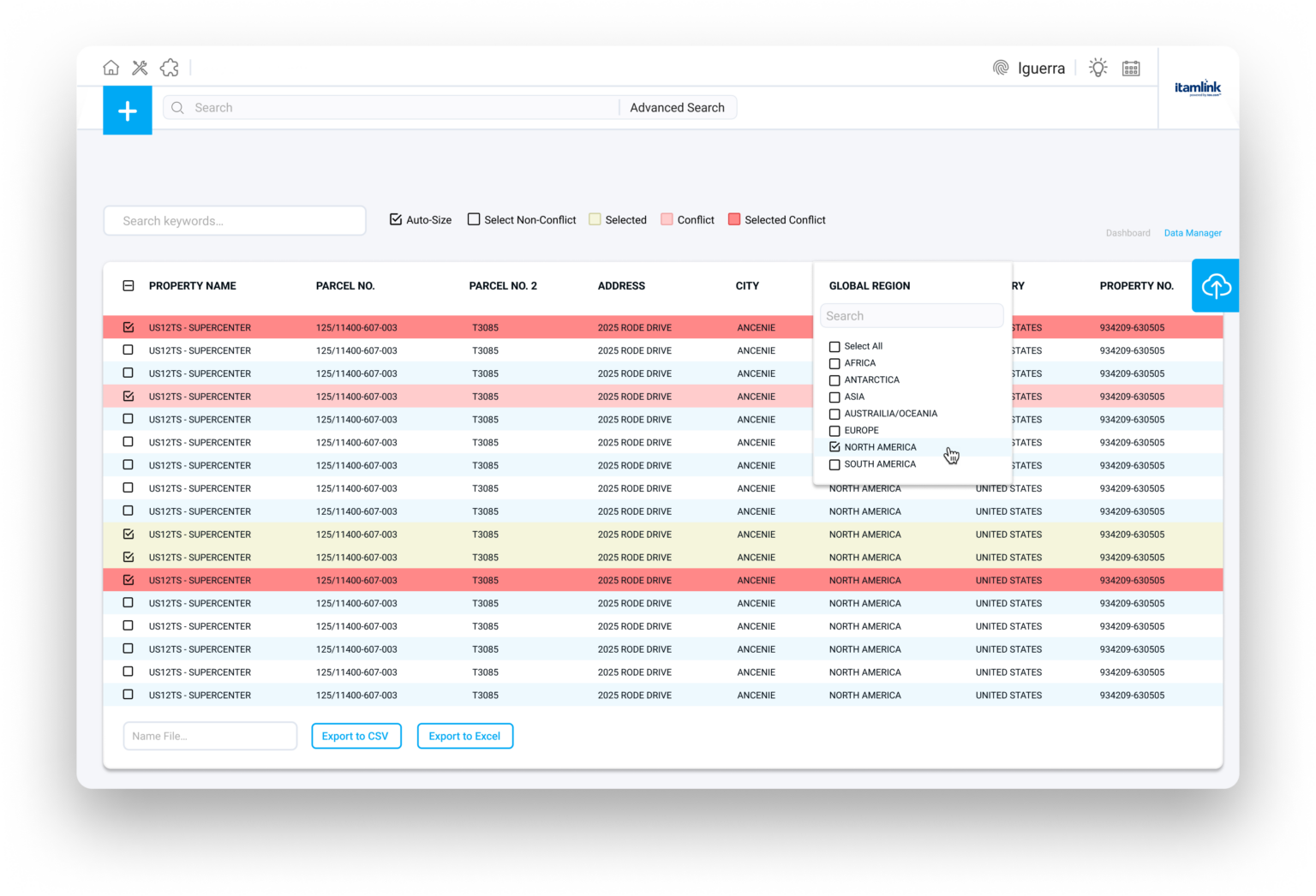
Task: Check Select All in the Global Region filter
Action: pyautogui.click(x=834, y=346)
